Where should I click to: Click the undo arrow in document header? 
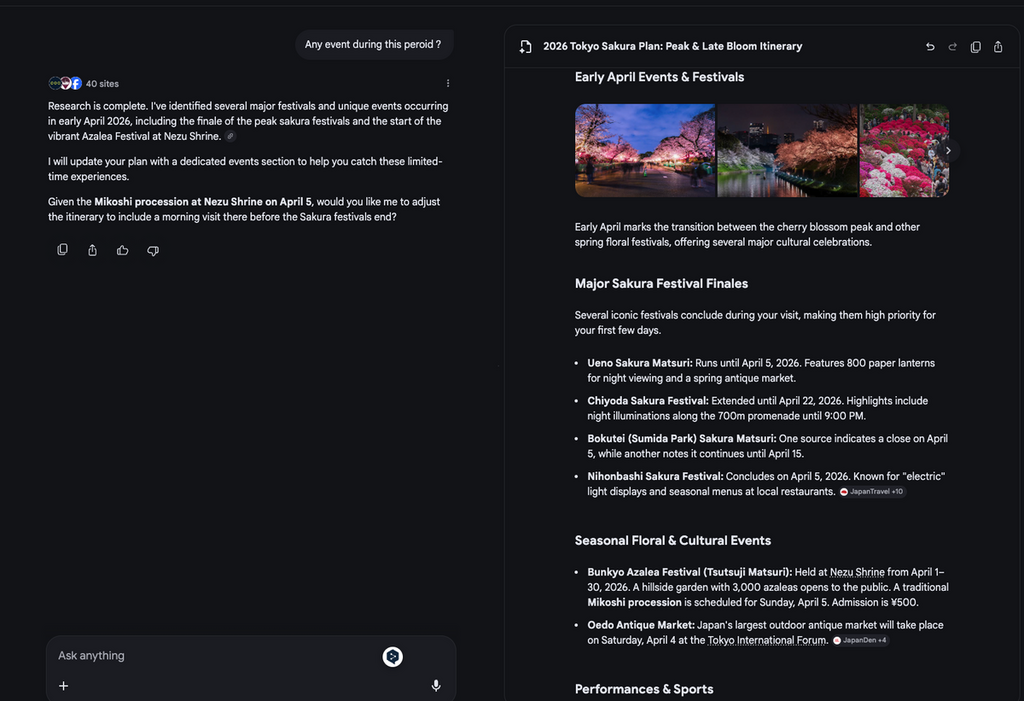click(930, 47)
